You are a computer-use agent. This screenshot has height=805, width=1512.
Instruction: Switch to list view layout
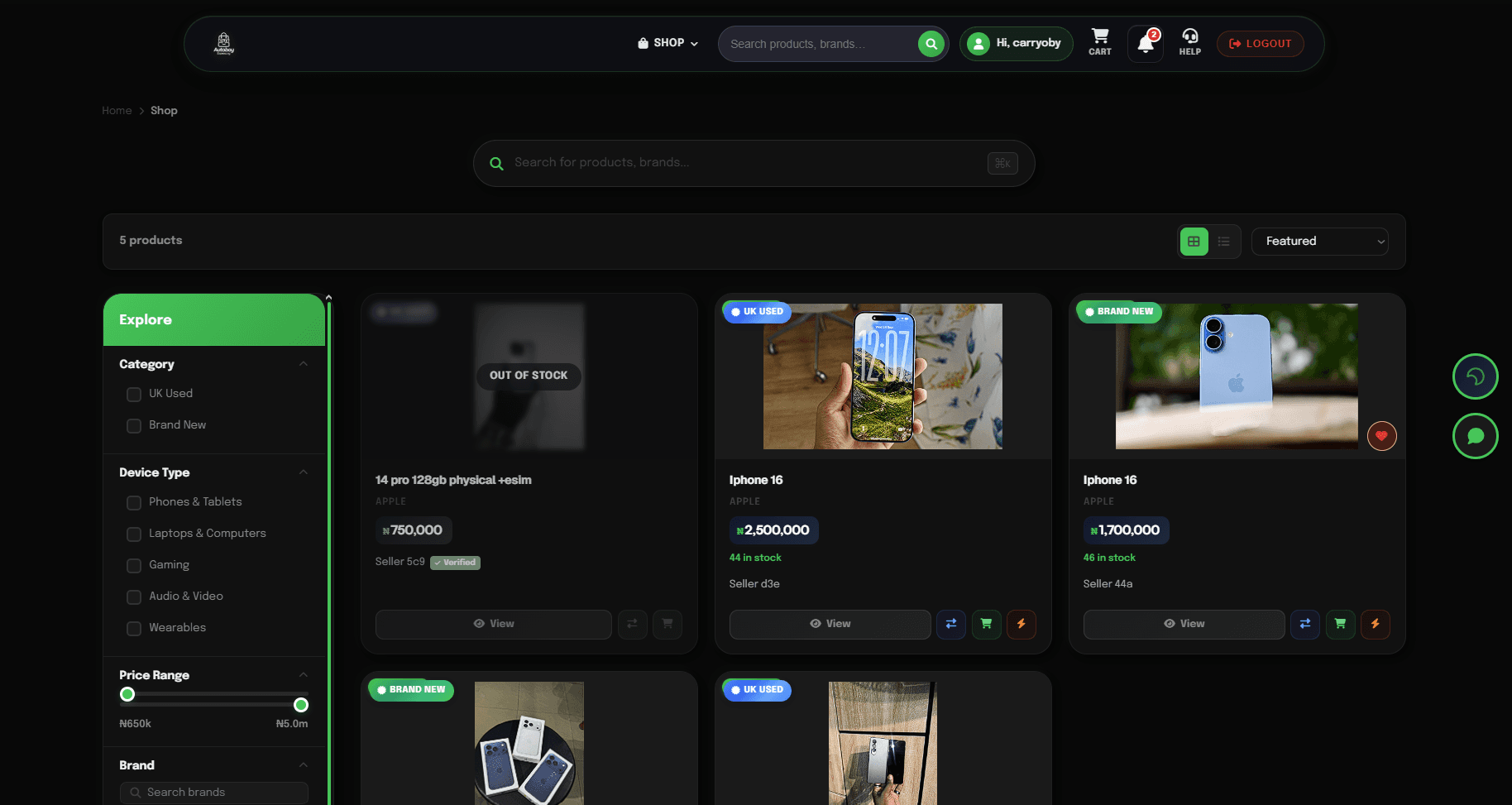pos(1224,242)
